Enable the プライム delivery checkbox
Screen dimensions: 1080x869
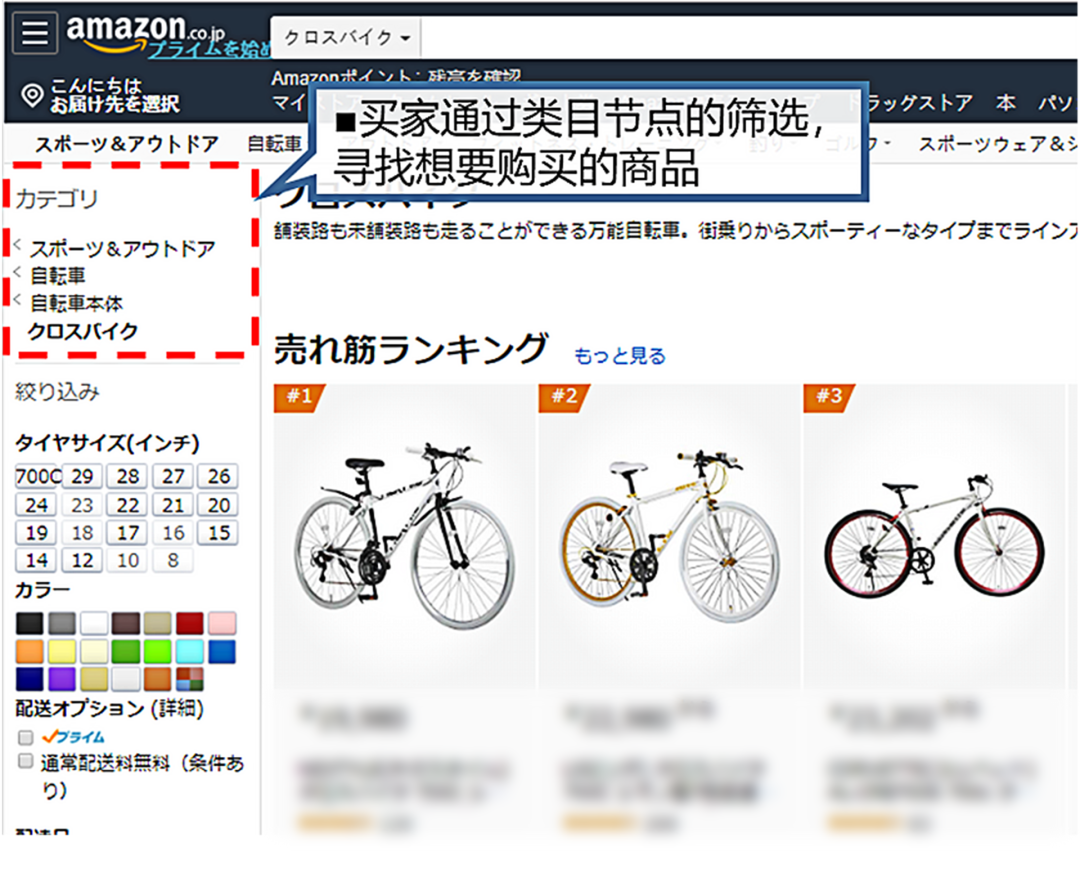point(25,737)
